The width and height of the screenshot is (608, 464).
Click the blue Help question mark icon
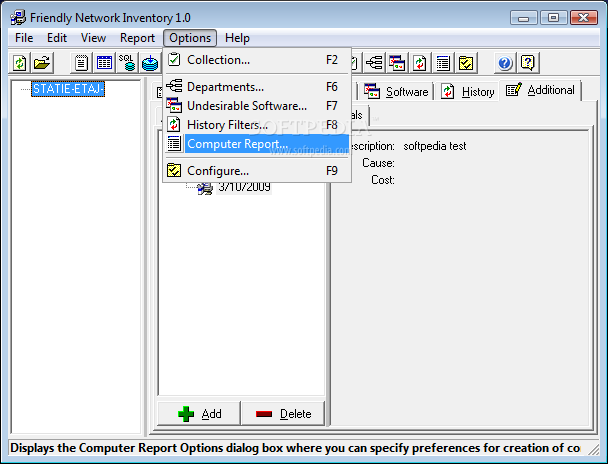(x=505, y=63)
